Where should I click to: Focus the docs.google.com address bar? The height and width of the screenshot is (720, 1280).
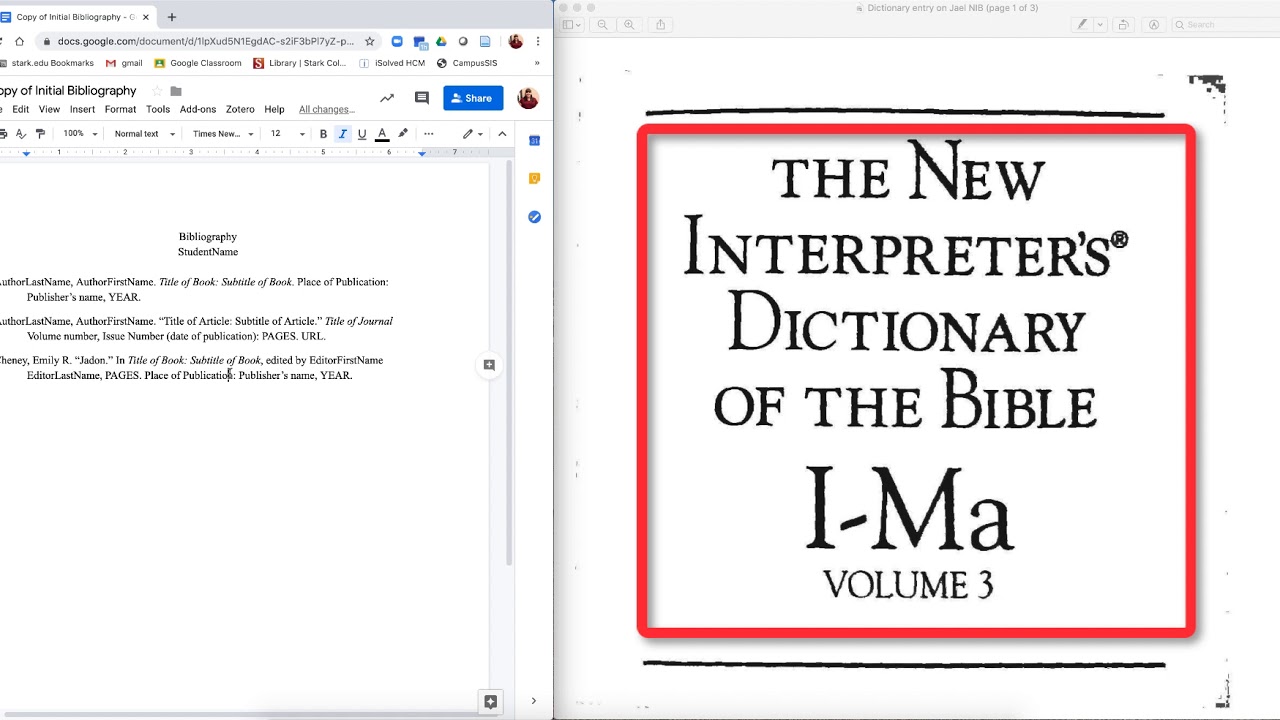pos(205,41)
